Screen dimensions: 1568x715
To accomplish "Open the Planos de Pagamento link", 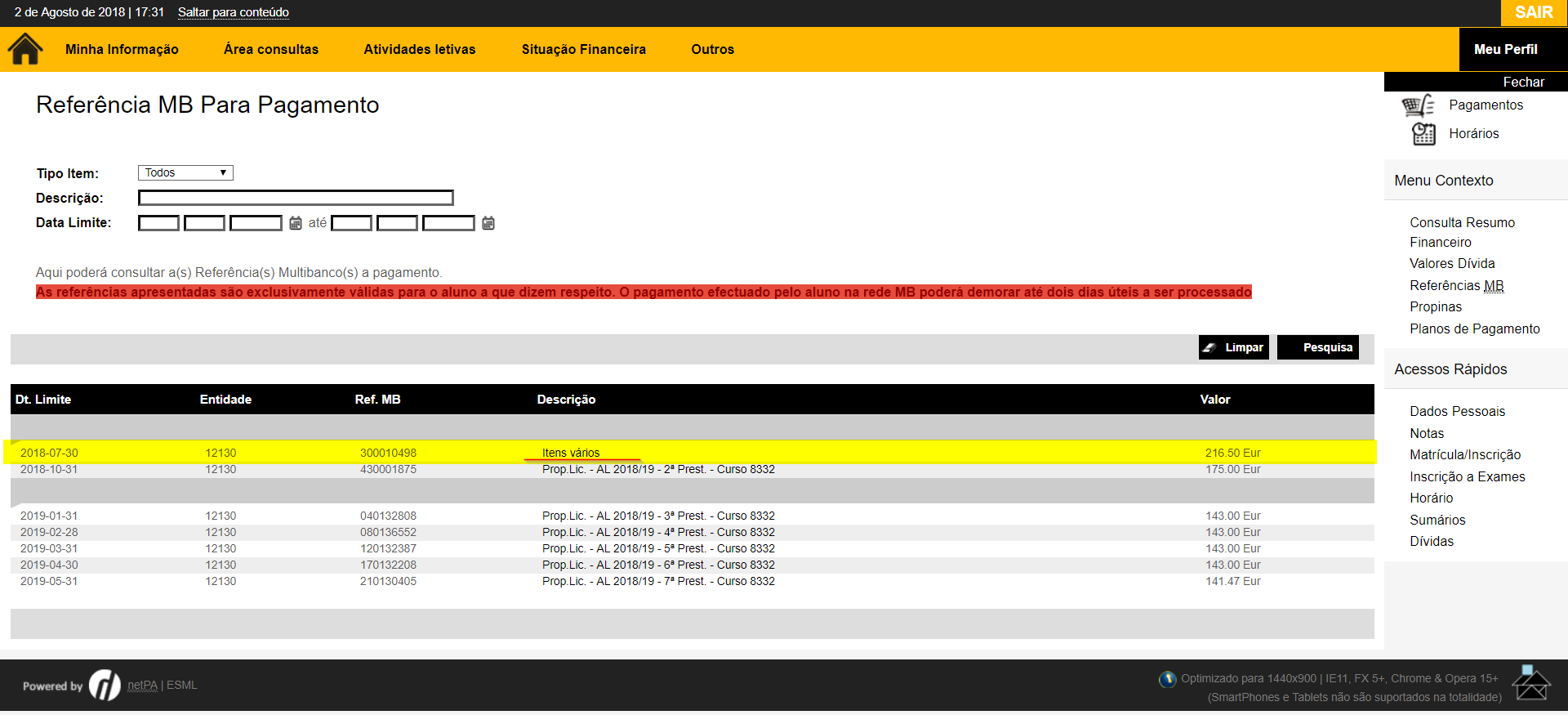I will (1474, 328).
